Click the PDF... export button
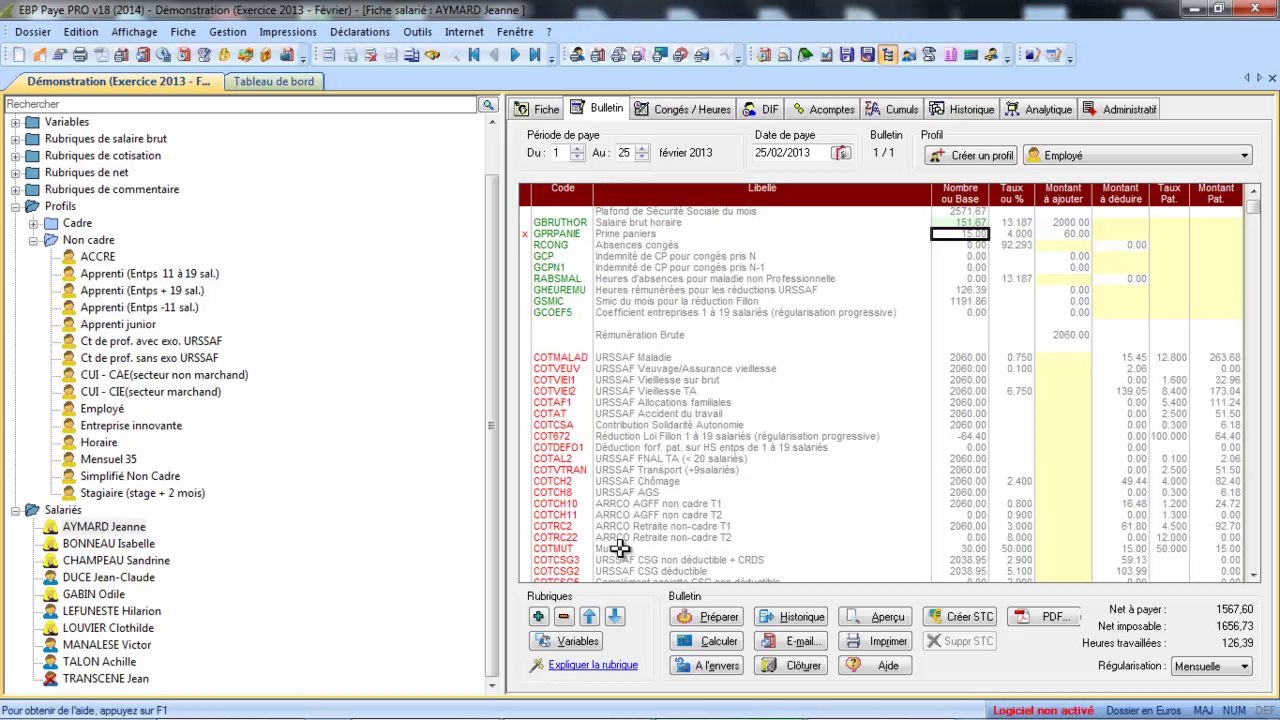1280x720 pixels. coord(1044,617)
